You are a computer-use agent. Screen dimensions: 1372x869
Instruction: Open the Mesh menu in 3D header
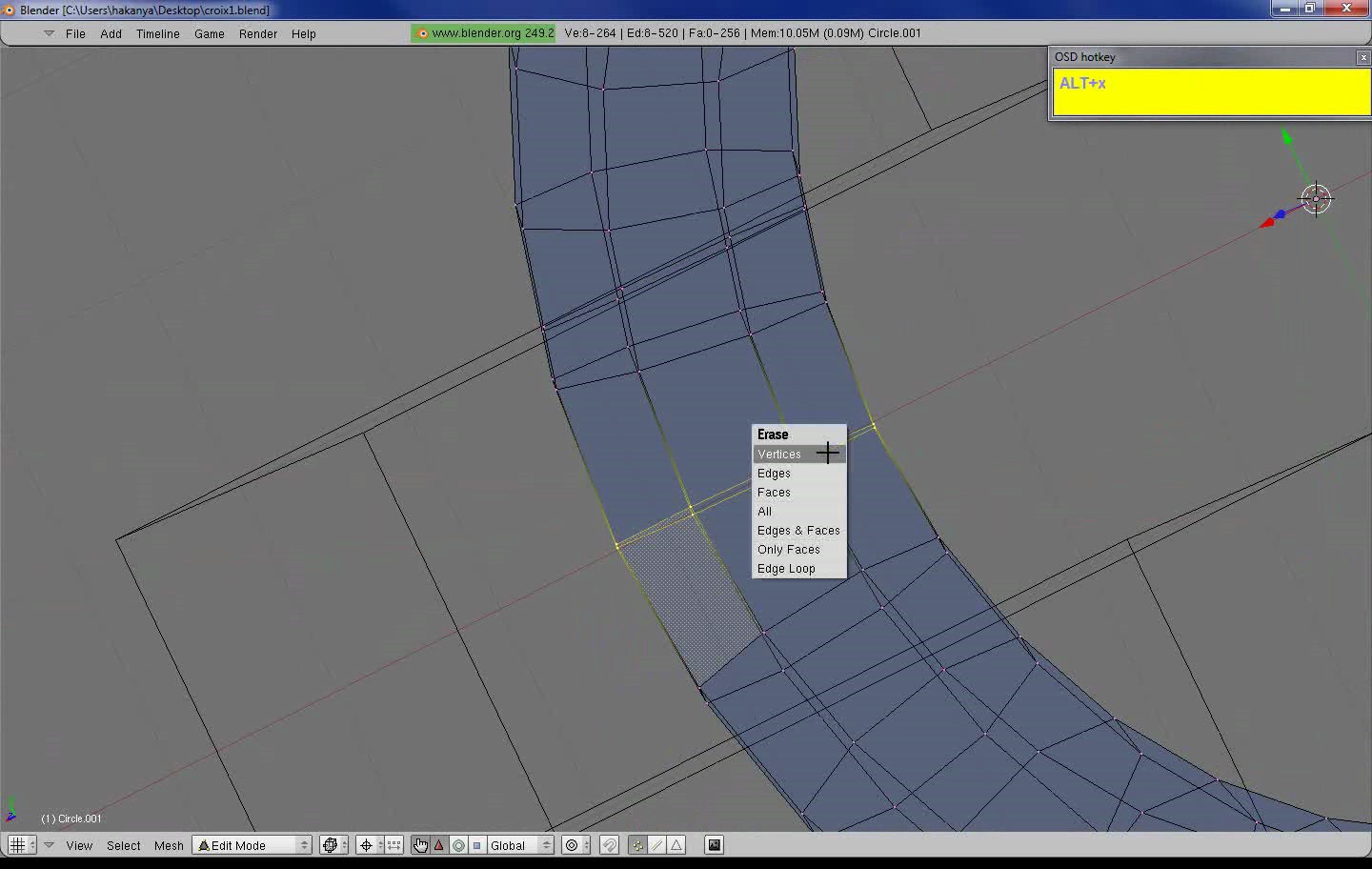[x=169, y=845]
